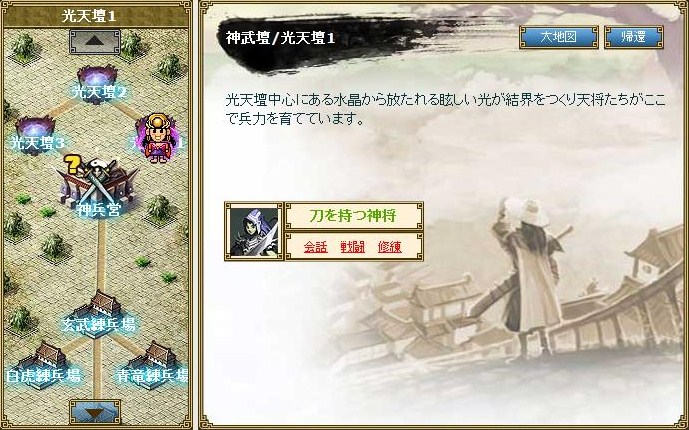Viewport: 689px width, 430px height.
Task: Click the 帰還 return button
Action: (x=634, y=37)
